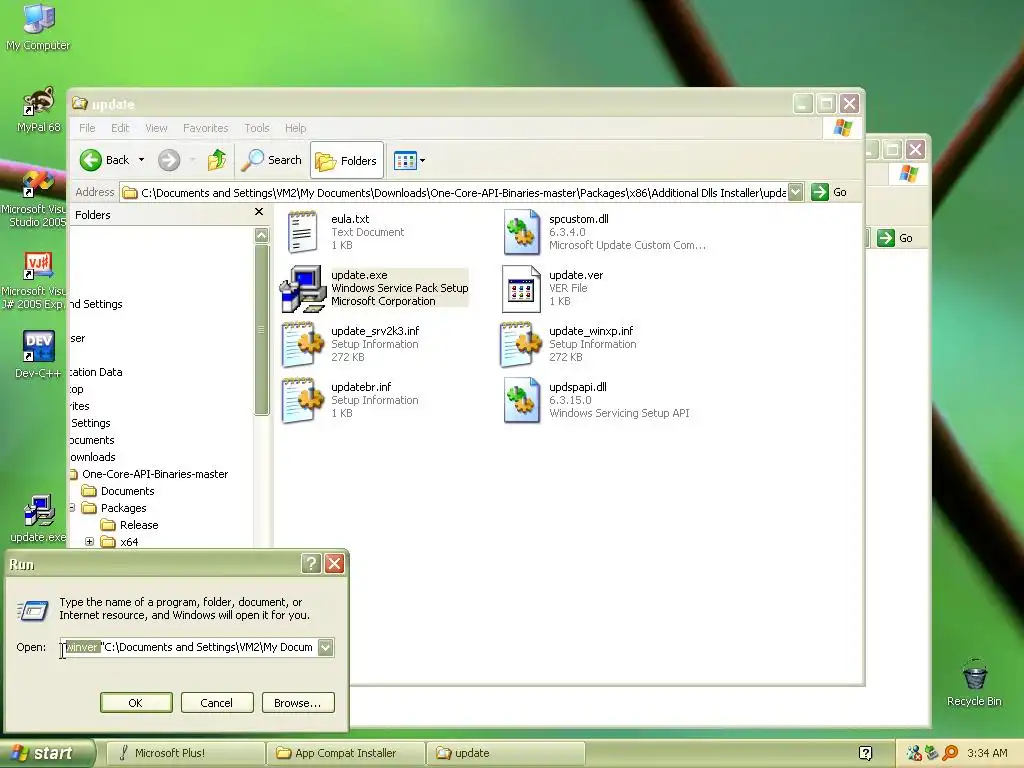The height and width of the screenshot is (768, 1024).
Task: Select the spcustom.dll file icon
Action: [522, 232]
